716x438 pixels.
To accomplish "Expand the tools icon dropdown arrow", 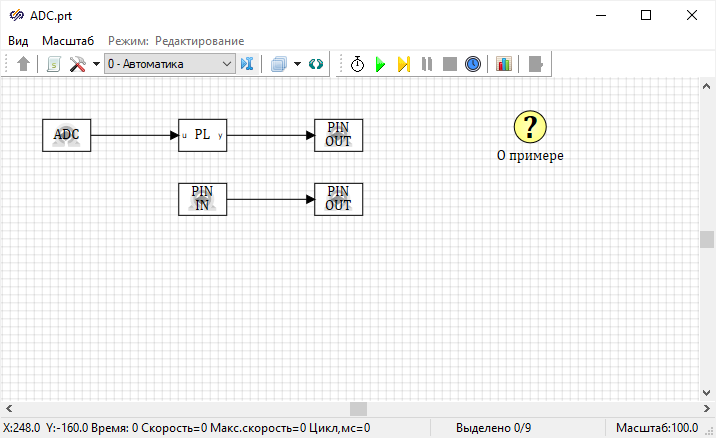I will [96, 64].
